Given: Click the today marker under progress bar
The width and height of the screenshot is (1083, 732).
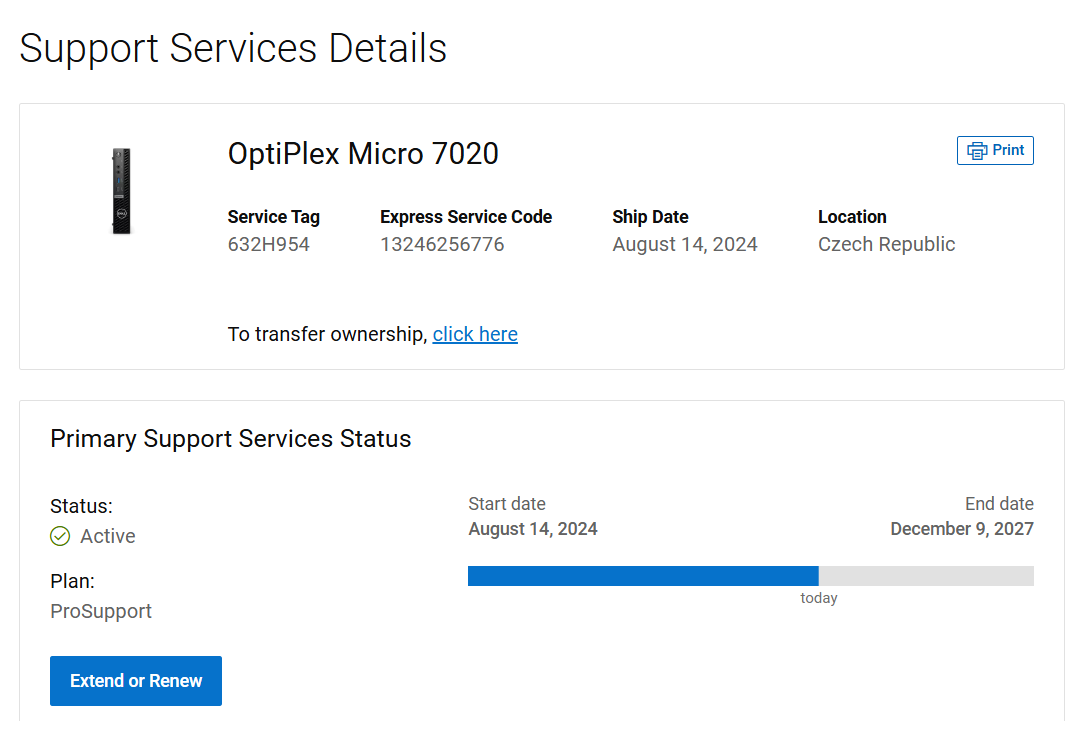Looking at the screenshot, I should click(x=819, y=598).
